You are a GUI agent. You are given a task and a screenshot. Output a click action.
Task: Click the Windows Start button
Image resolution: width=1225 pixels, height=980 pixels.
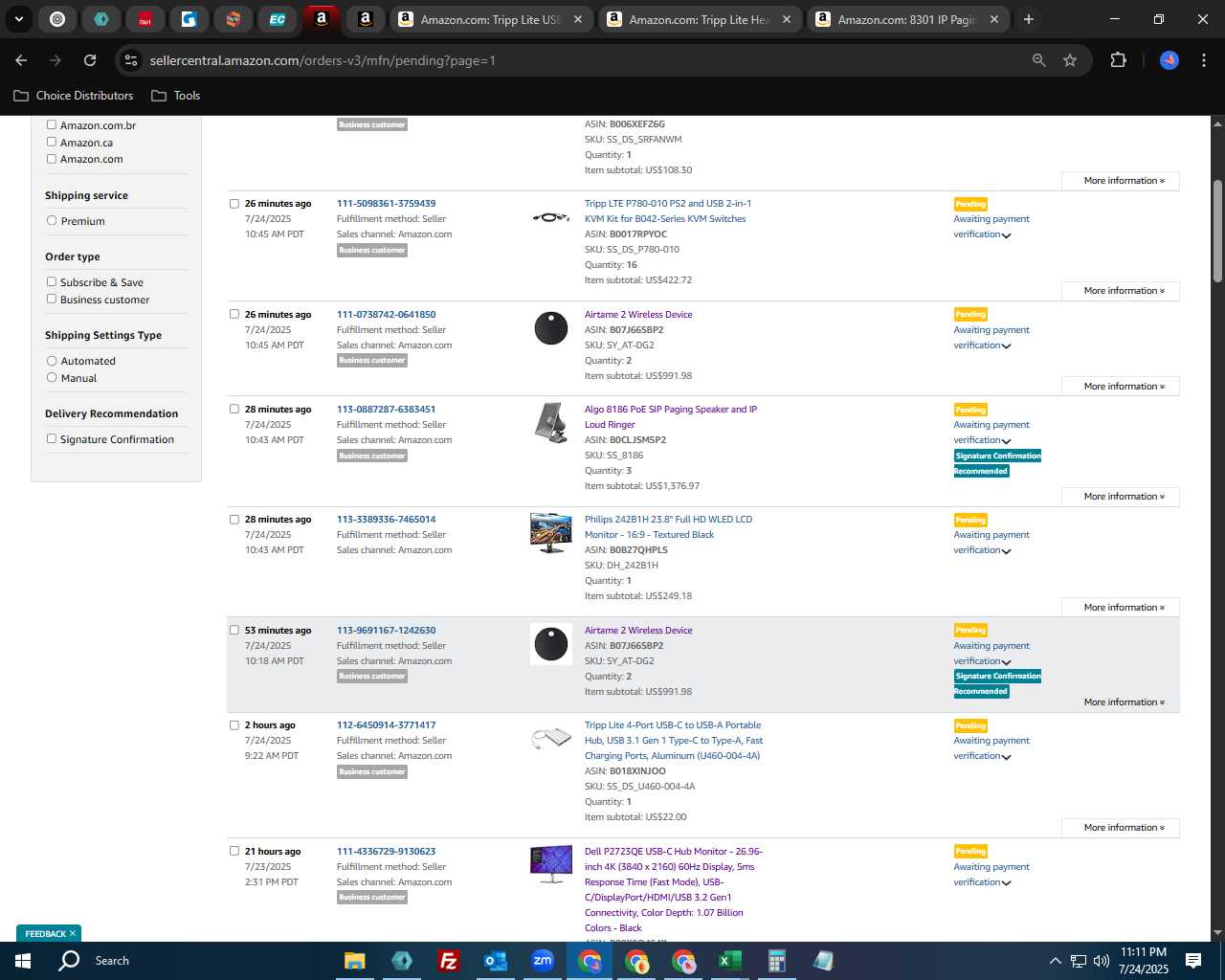[x=23, y=961]
